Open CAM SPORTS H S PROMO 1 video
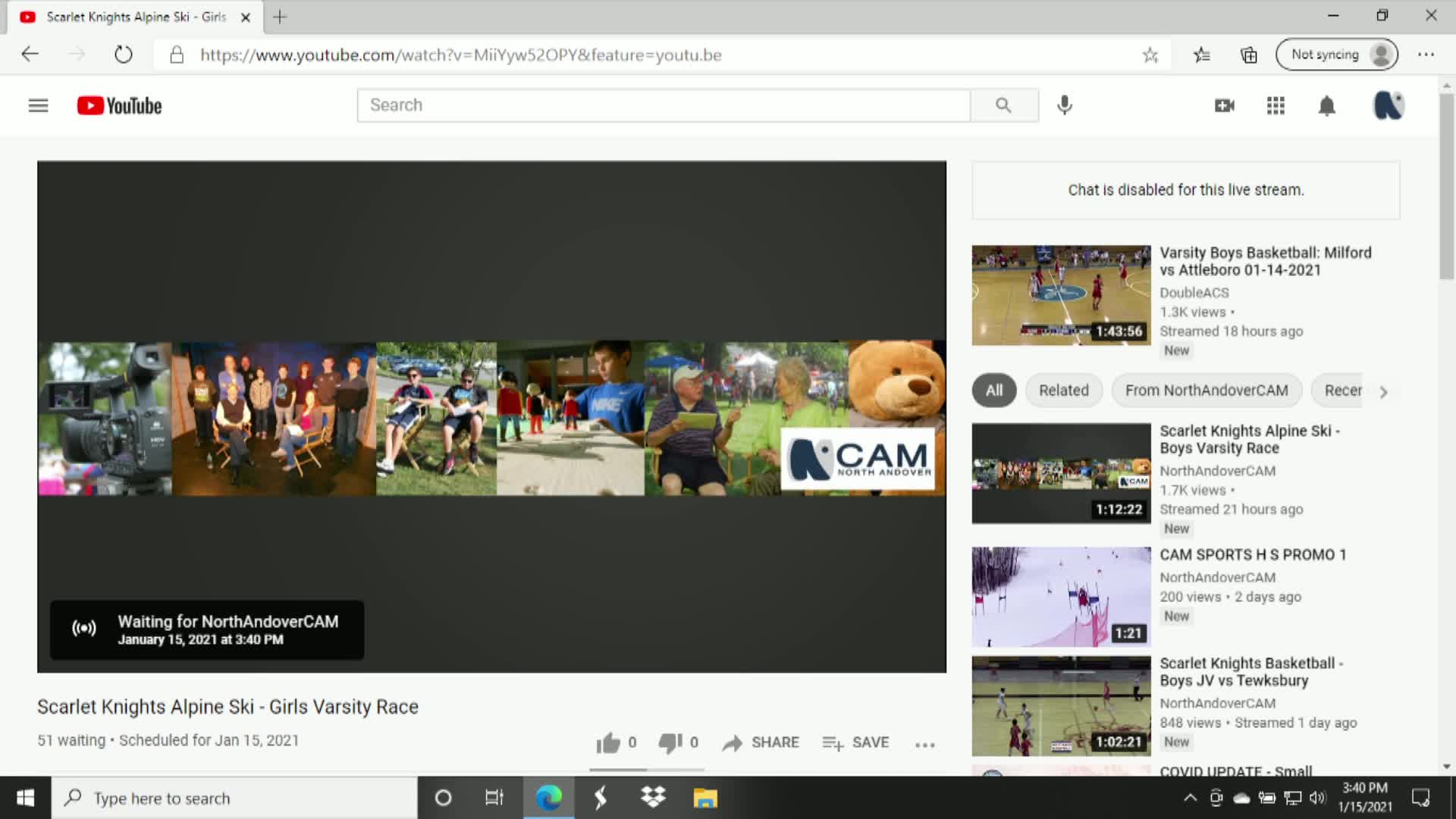This screenshot has width=1456, height=819. coord(1252,555)
